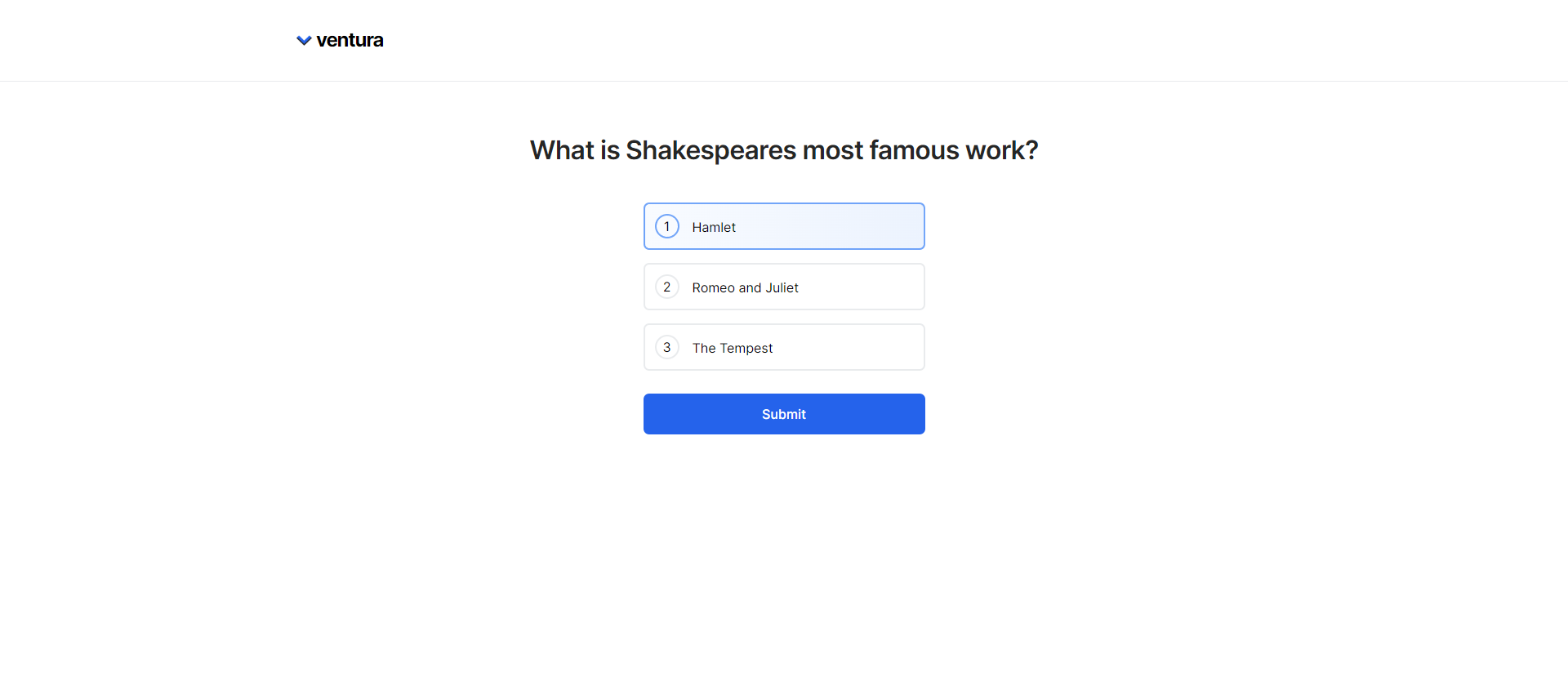Click the Romeo and Juliet text label

(745, 287)
